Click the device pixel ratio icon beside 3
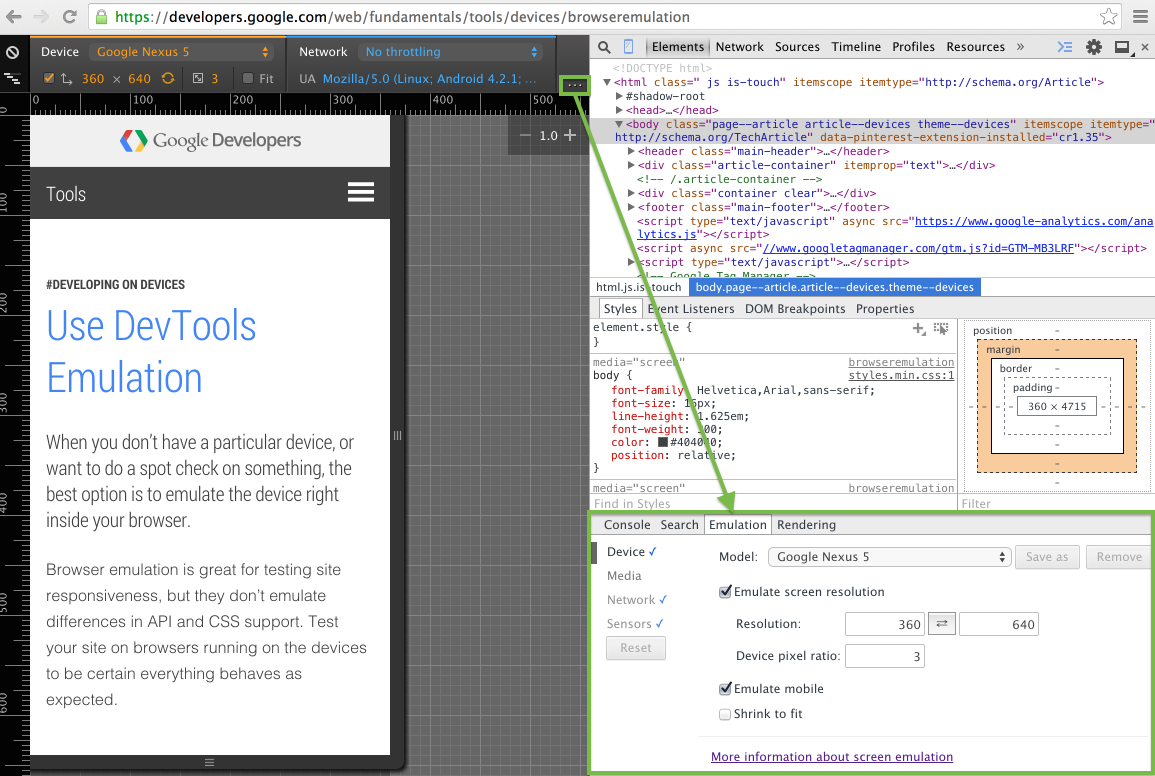Screen dimensions: 1155x776 point(198,78)
